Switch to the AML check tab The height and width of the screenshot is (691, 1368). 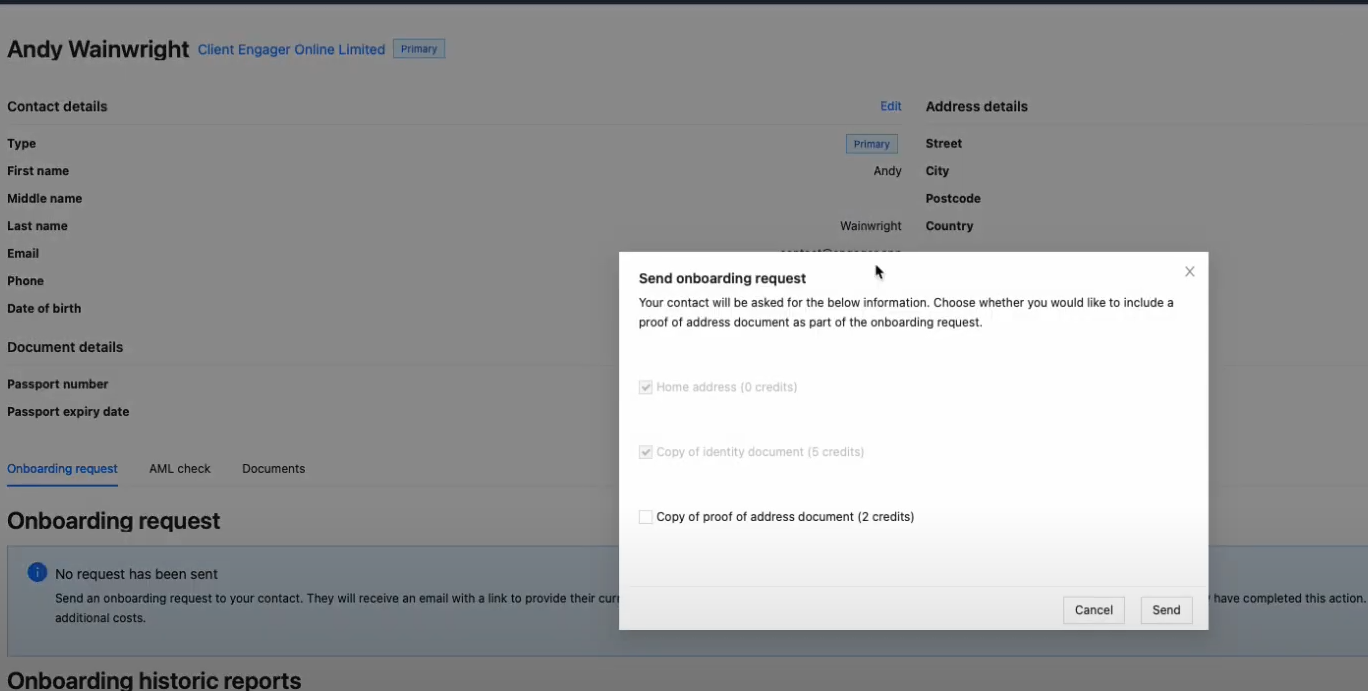(180, 468)
